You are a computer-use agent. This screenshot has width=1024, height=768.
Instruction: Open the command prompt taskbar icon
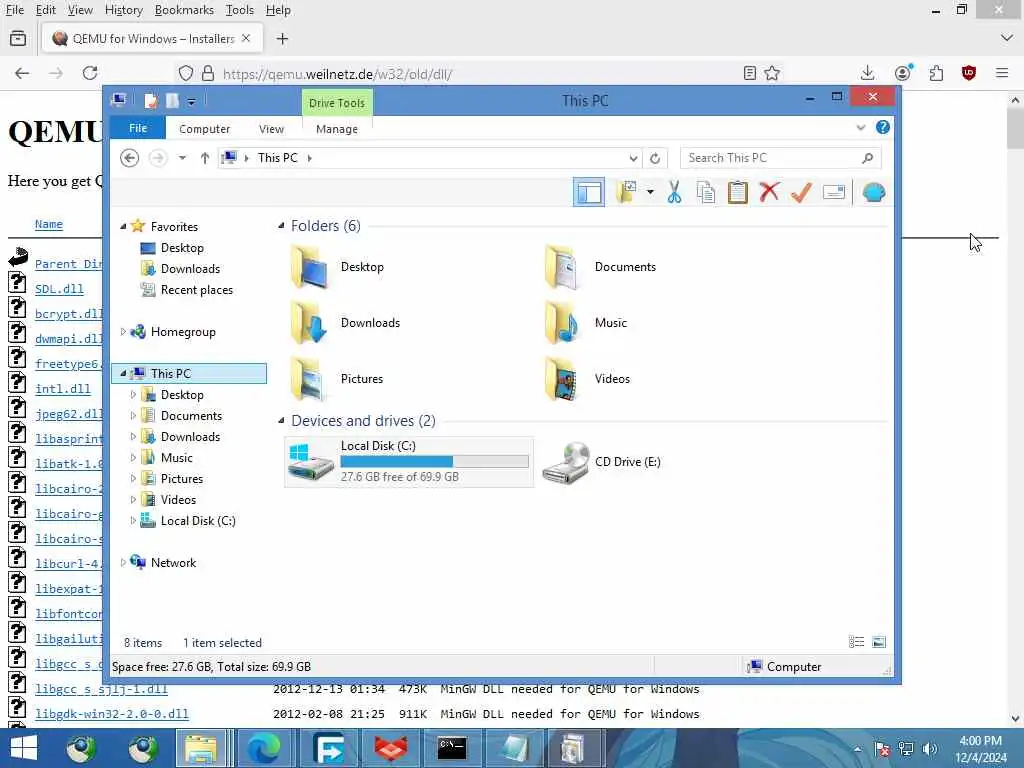452,748
